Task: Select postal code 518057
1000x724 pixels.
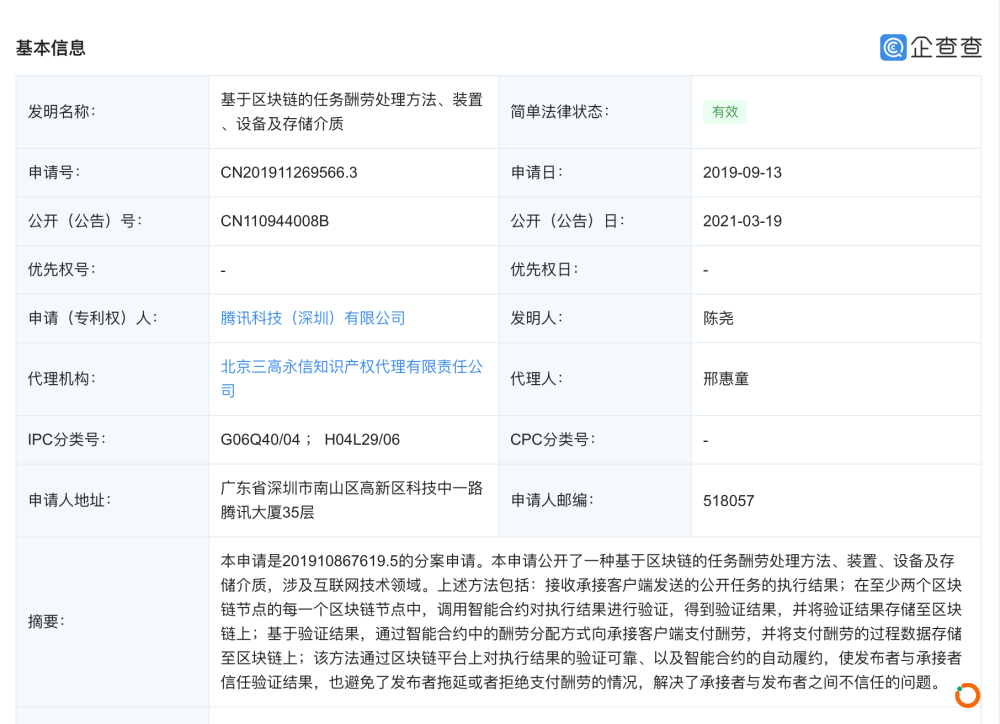Action: [x=728, y=501]
